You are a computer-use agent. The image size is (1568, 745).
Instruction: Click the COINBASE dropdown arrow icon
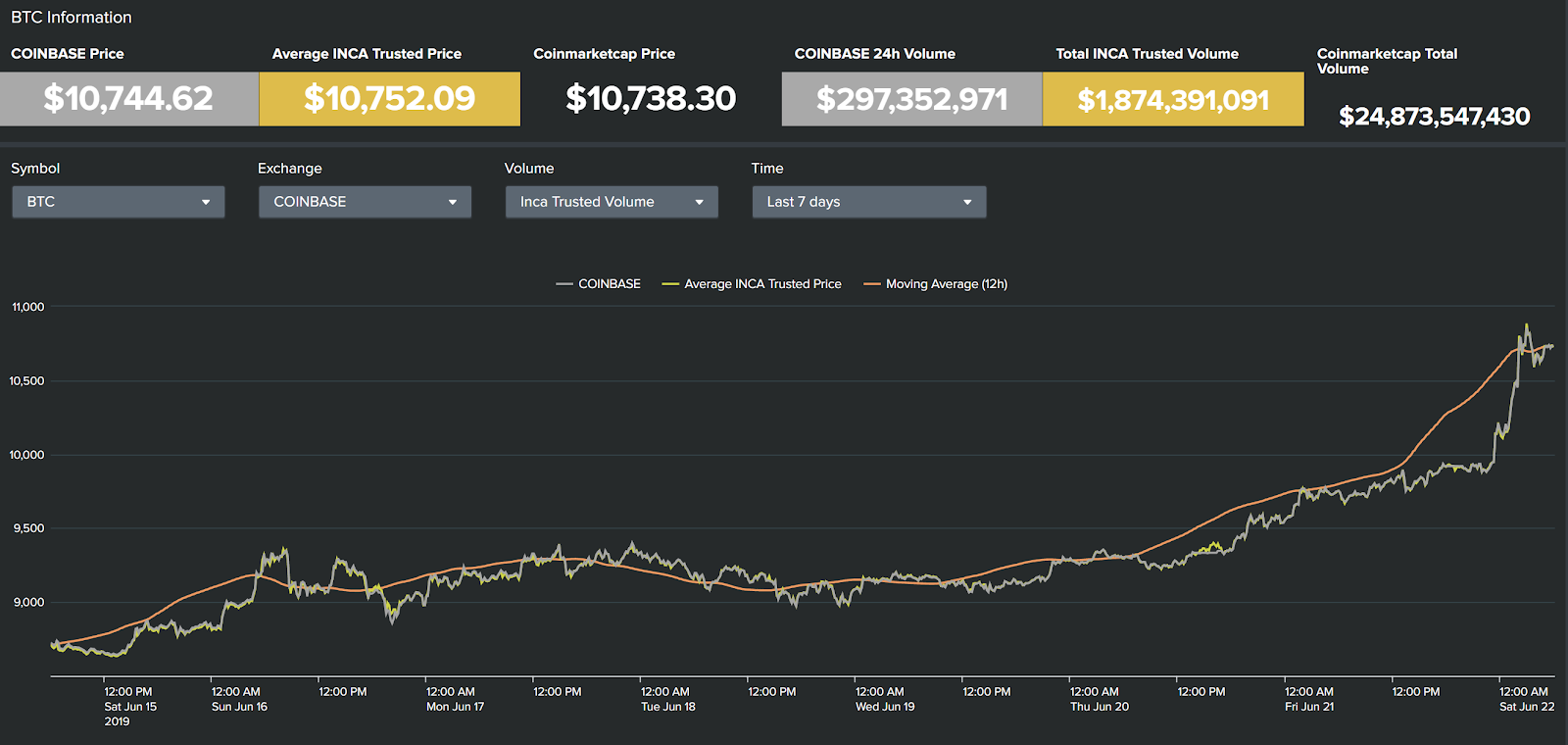click(453, 203)
